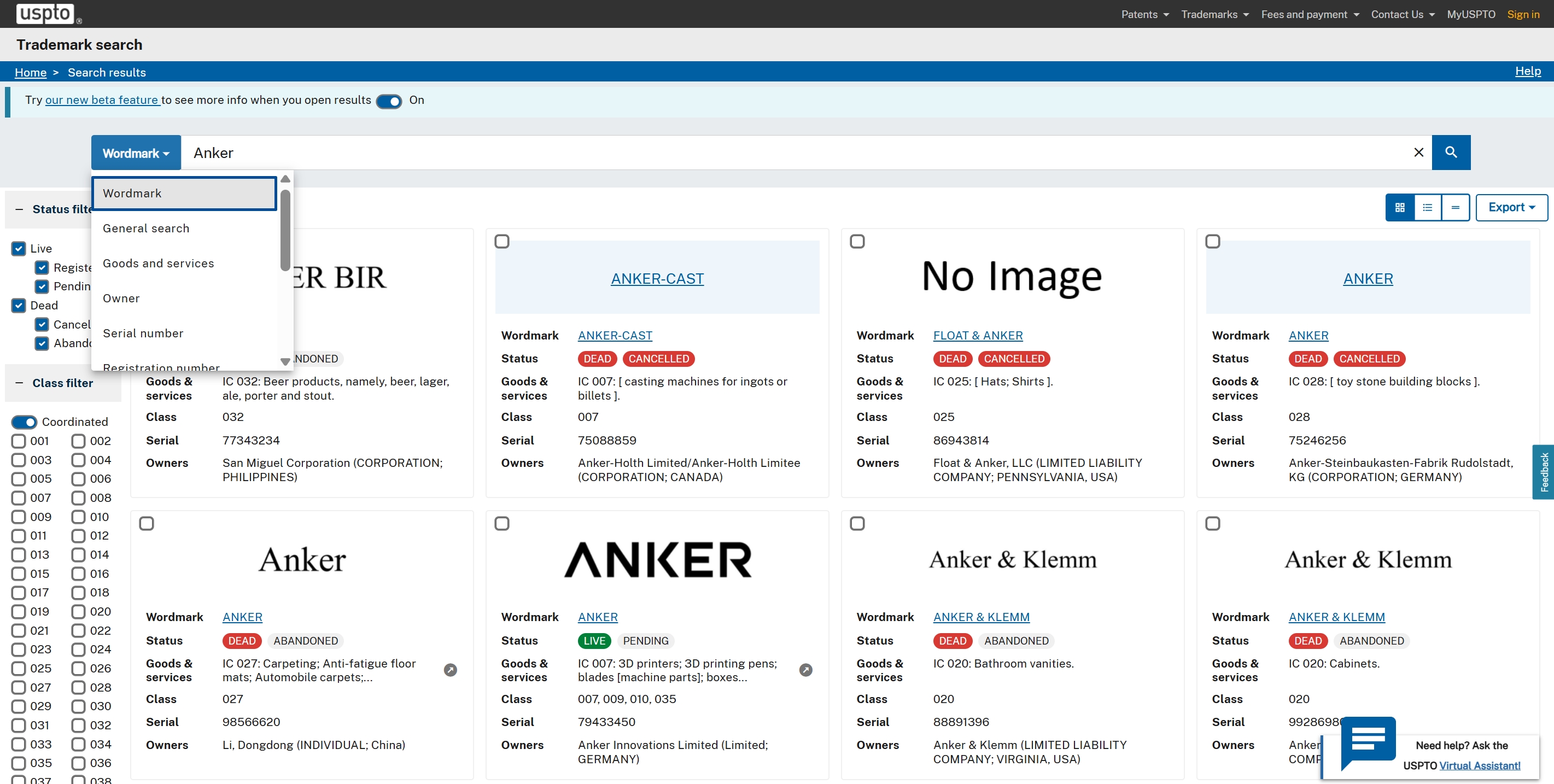The image size is (1554, 784).
Task: Open the Export dropdown
Action: [x=1511, y=207]
